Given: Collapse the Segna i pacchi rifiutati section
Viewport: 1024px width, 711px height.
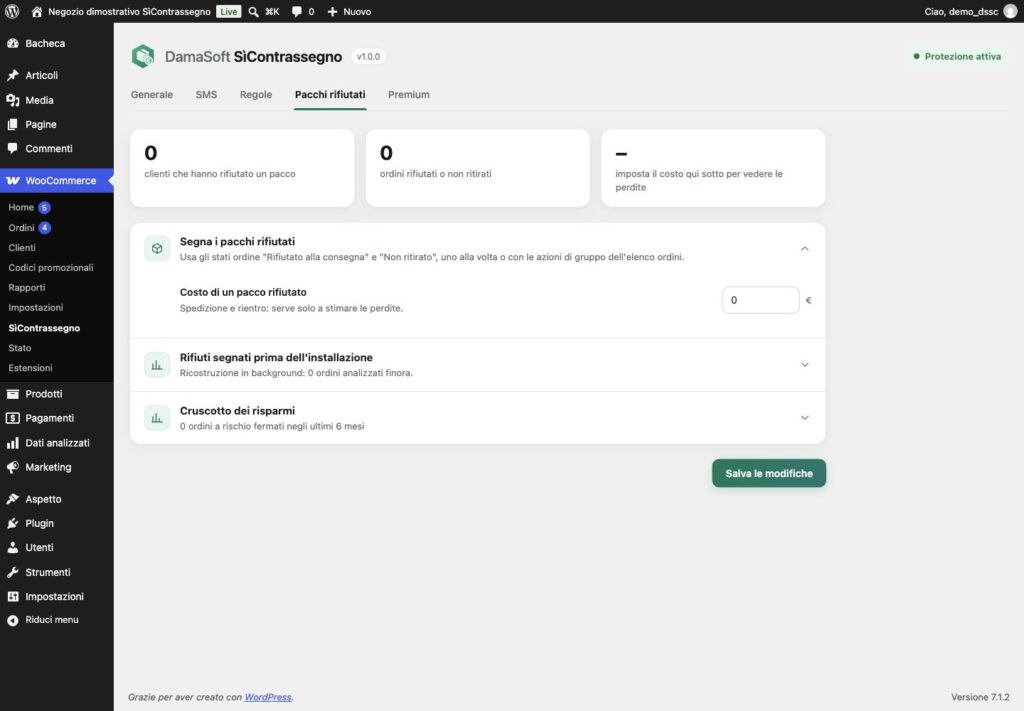Looking at the screenshot, I should [805, 249].
